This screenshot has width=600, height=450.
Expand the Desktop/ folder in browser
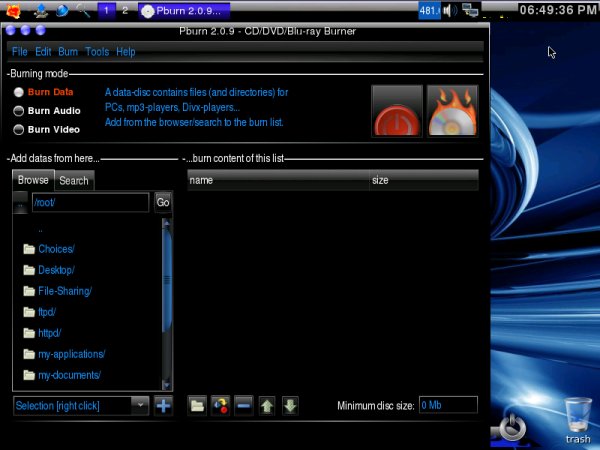click(x=56, y=270)
